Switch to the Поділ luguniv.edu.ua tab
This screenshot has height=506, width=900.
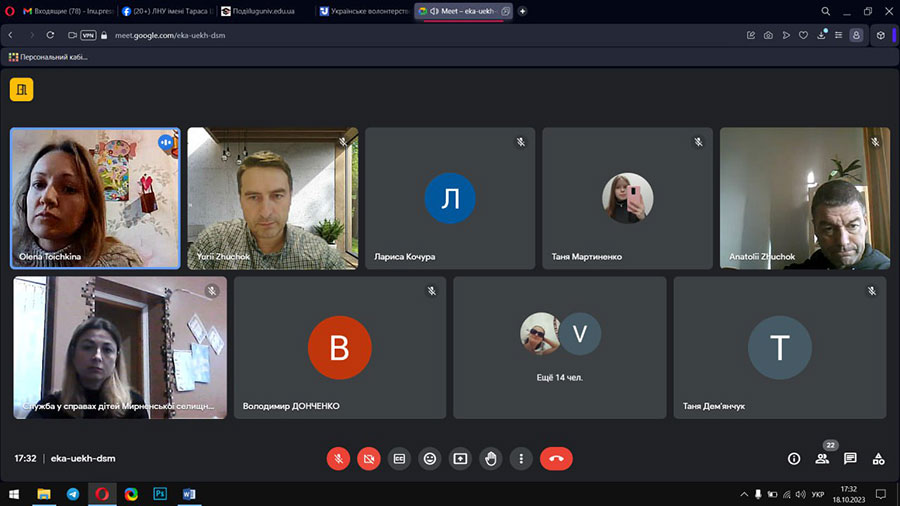pos(265,11)
